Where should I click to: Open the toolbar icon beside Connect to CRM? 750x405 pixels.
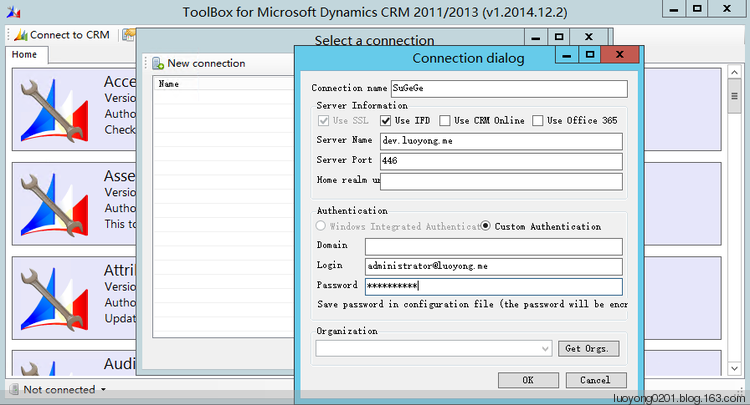click(x=129, y=35)
